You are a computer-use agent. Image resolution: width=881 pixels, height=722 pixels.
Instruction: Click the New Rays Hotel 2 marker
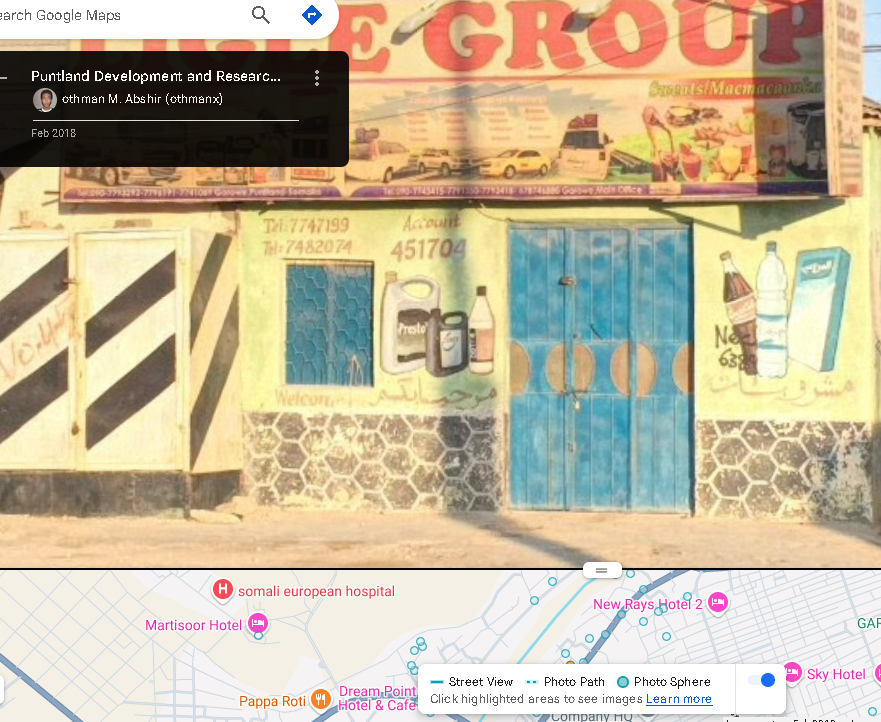point(717,603)
